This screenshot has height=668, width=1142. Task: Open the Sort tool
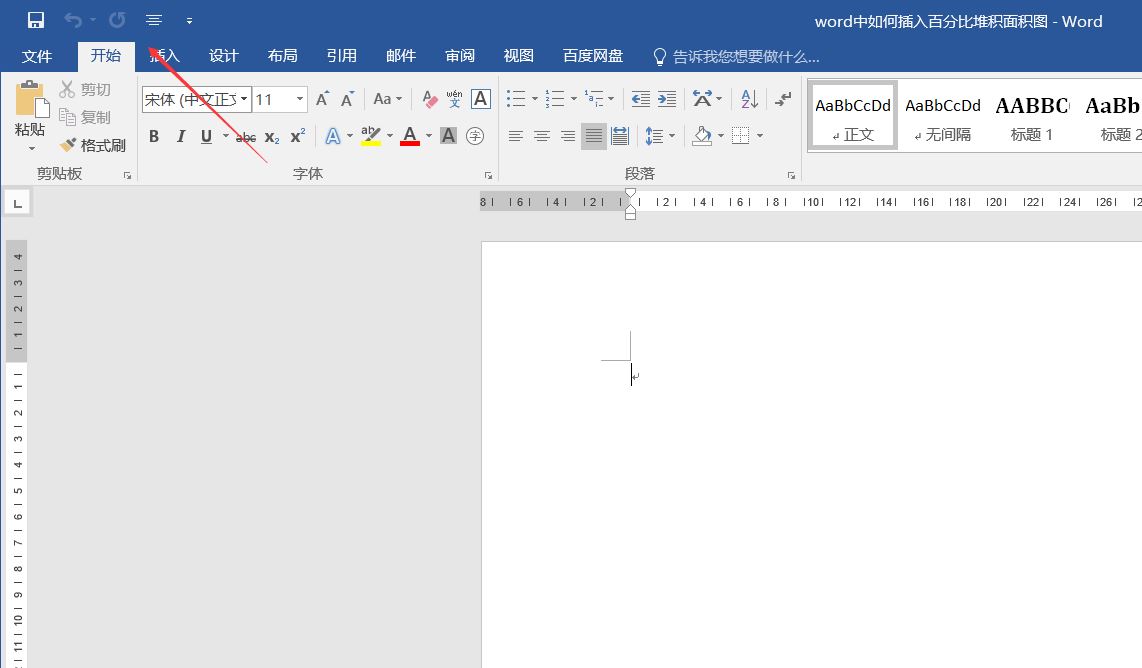coord(748,99)
